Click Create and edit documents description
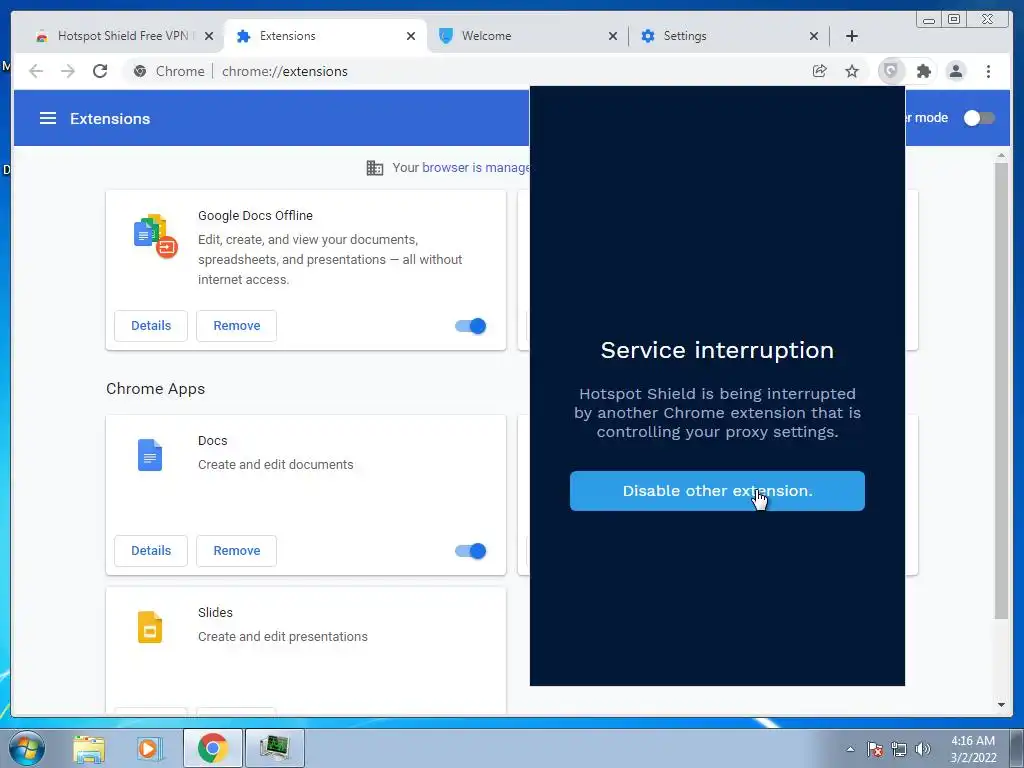The width and height of the screenshot is (1024, 768). click(x=276, y=464)
